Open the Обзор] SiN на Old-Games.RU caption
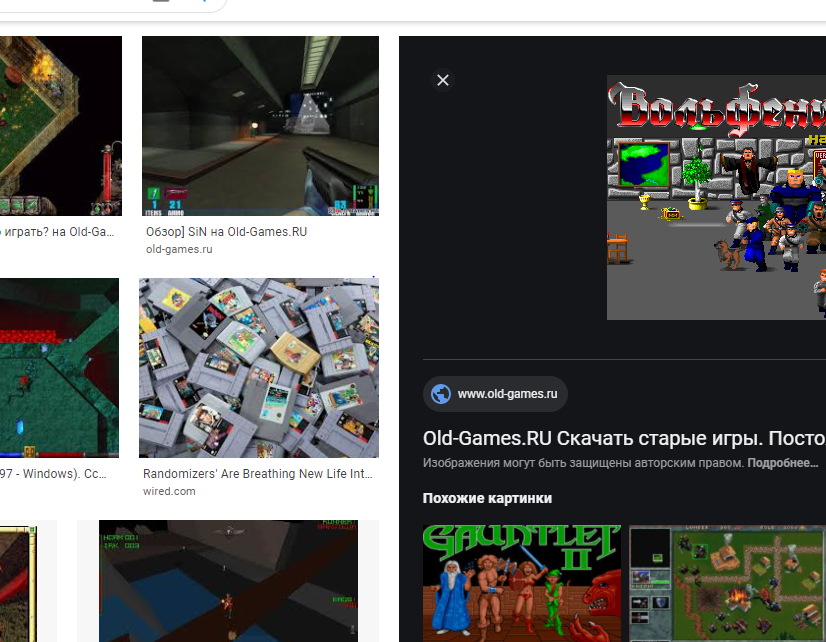826x642 pixels. [x=227, y=232]
